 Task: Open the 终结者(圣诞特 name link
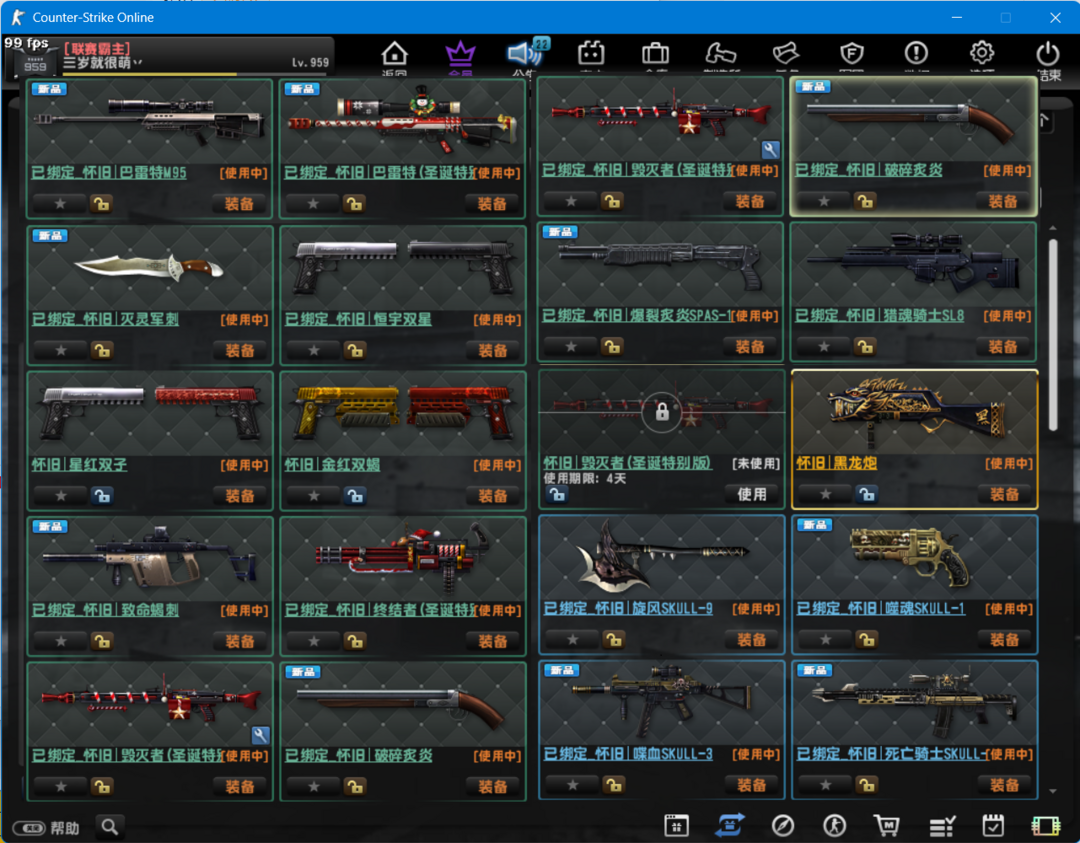pos(380,610)
